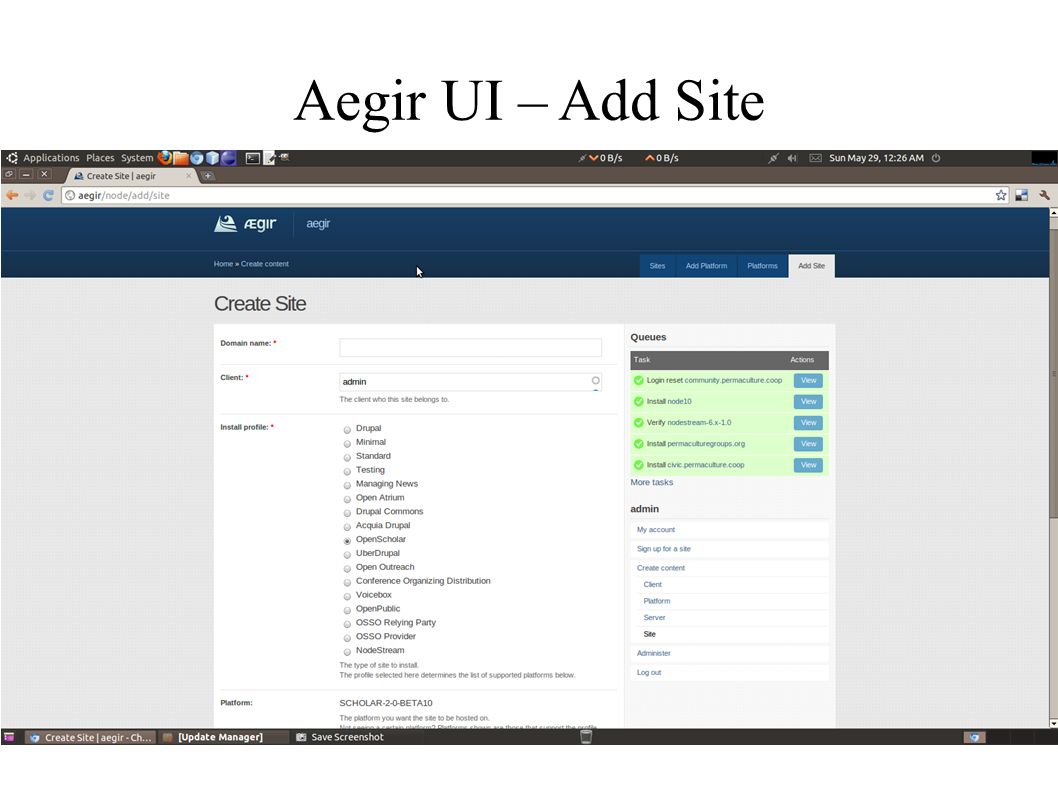Viewport: 1058px width, 793px height.
Task: View the Install node10 task
Action: pos(808,402)
